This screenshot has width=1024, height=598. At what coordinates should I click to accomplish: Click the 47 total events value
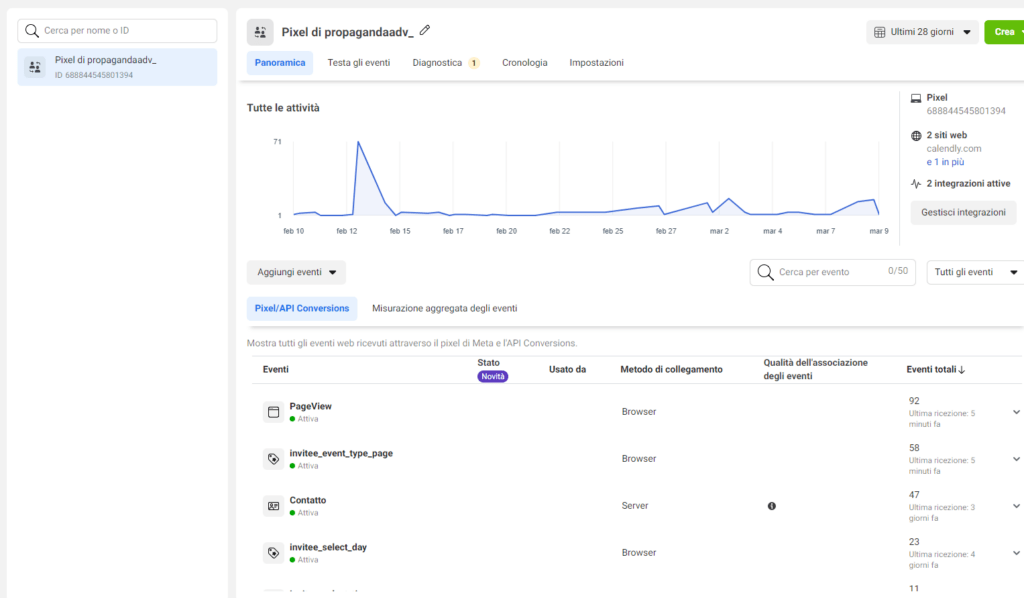point(914,495)
